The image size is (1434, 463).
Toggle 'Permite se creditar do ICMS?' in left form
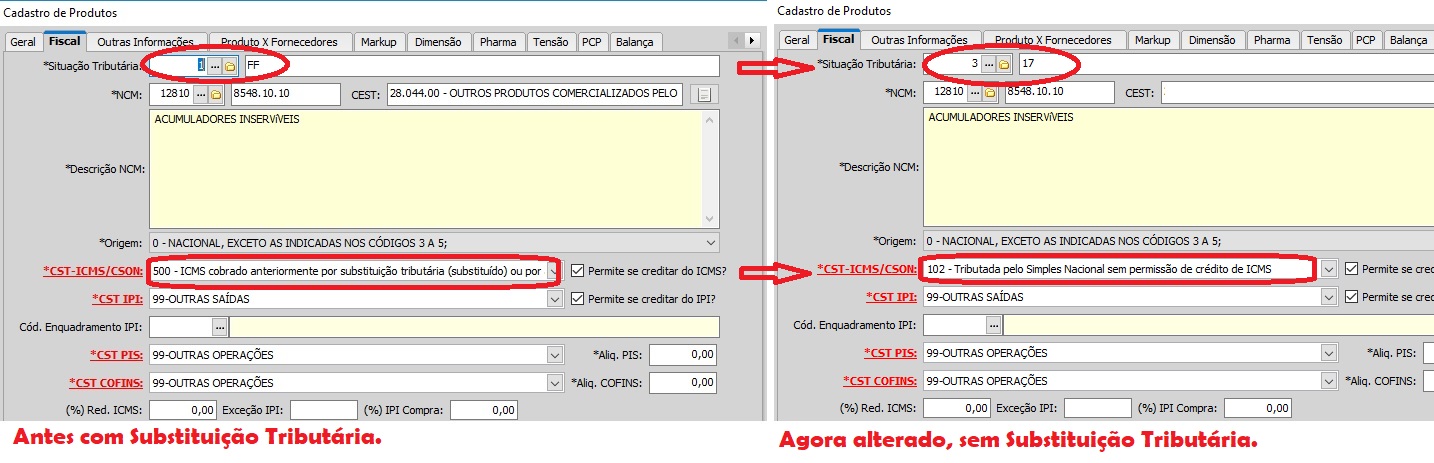click(x=578, y=270)
